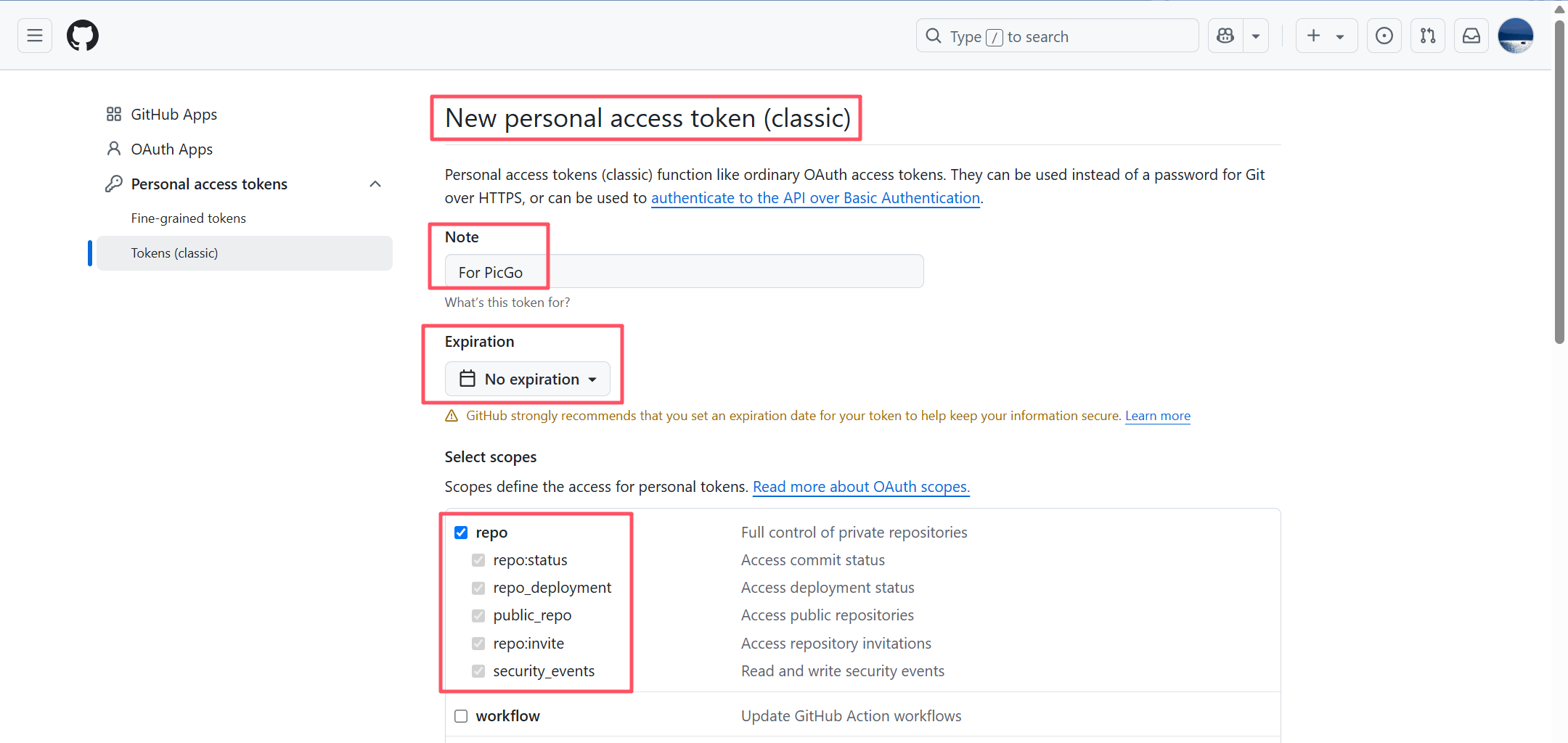Viewport: 1568px width, 743px height.
Task: Expand the Copilot dropdown arrow
Action: tap(1256, 36)
